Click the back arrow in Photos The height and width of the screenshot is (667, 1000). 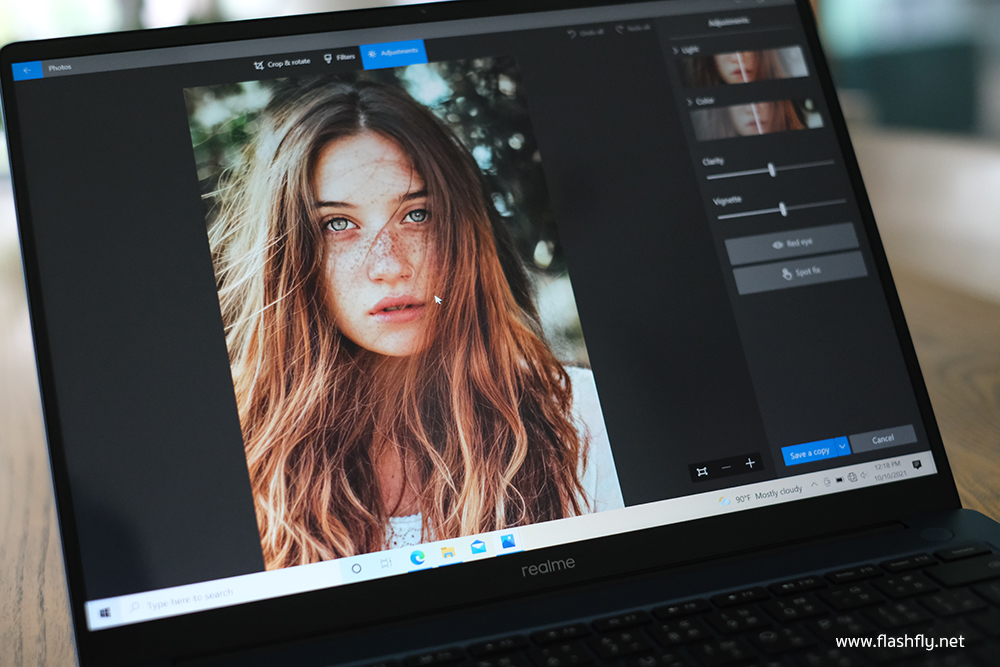pyautogui.click(x=27, y=69)
